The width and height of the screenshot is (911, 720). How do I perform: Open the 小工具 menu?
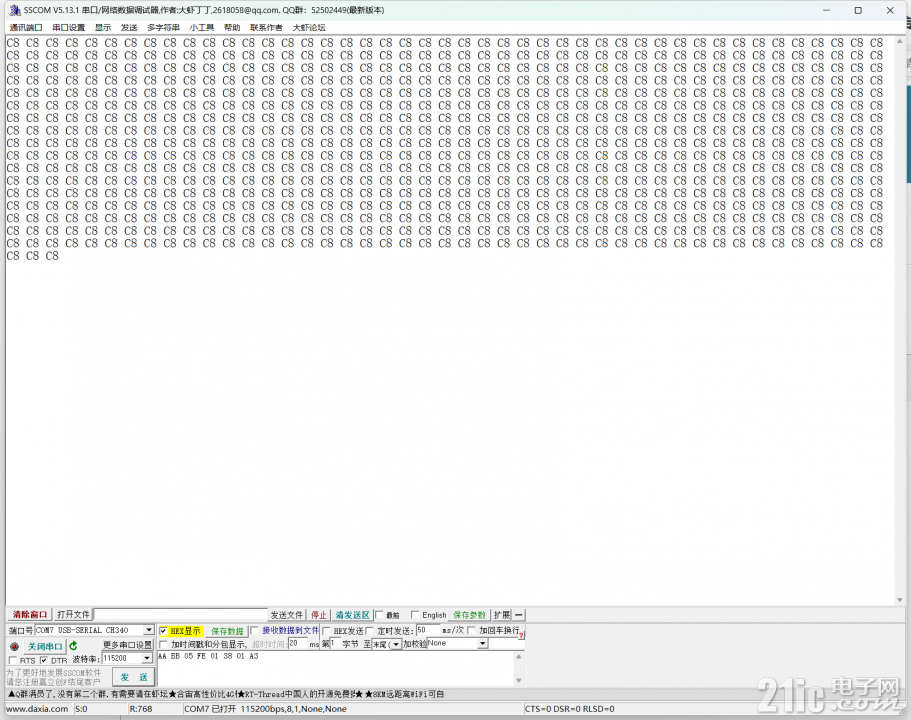[202, 27]
